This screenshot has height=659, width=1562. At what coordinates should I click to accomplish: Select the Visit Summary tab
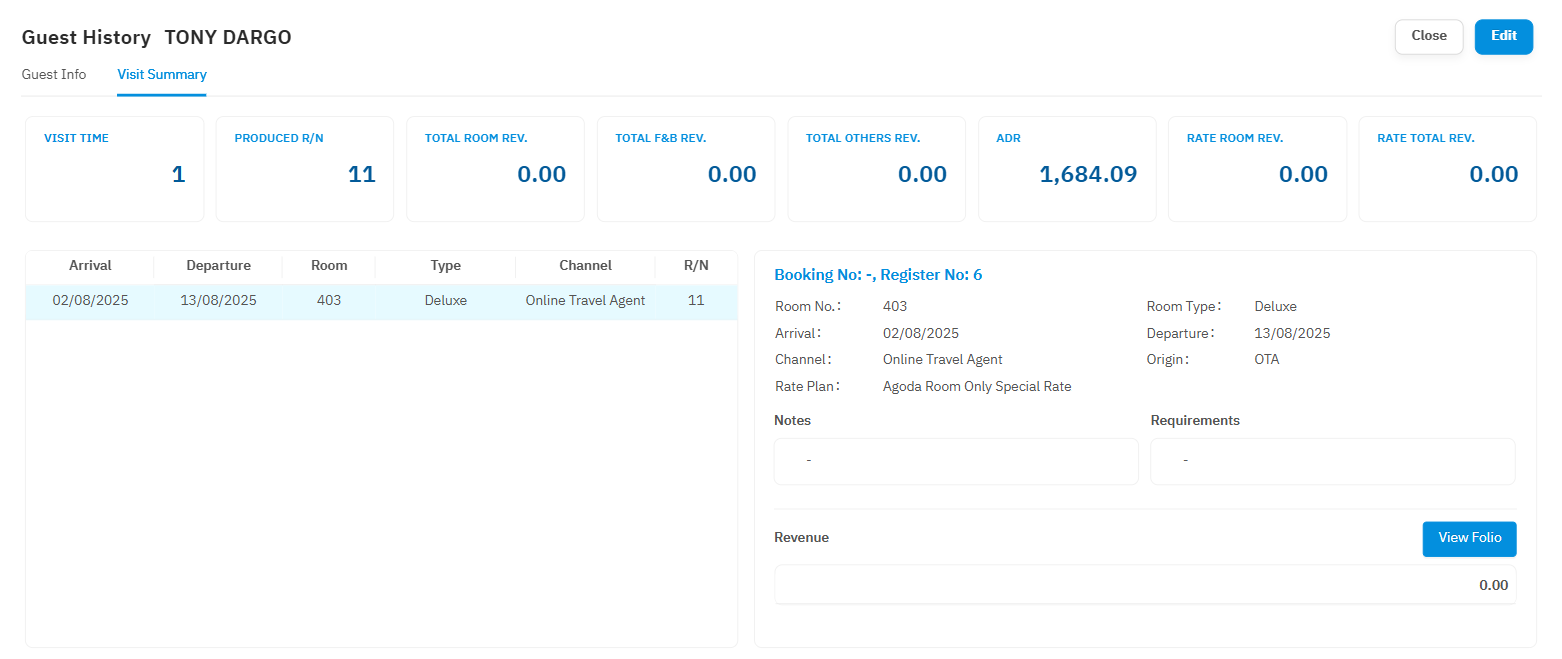[162, 75]
